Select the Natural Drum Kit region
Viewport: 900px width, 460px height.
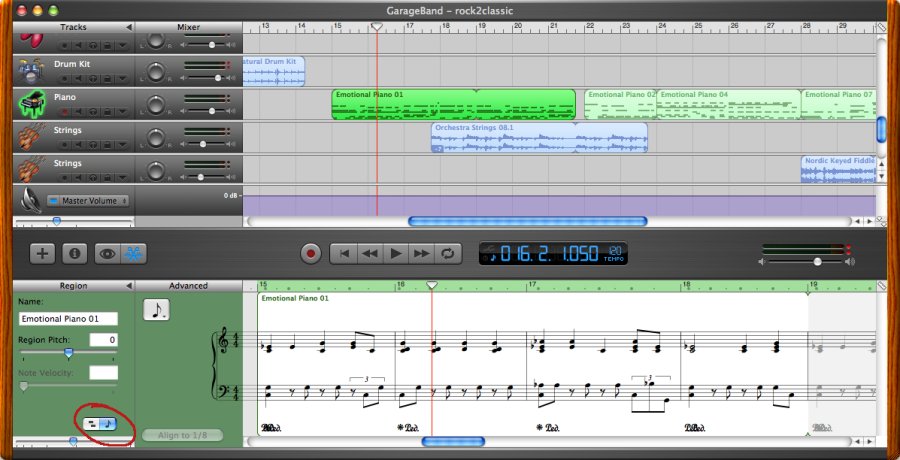pyautogui.click(x=274, y=71)
